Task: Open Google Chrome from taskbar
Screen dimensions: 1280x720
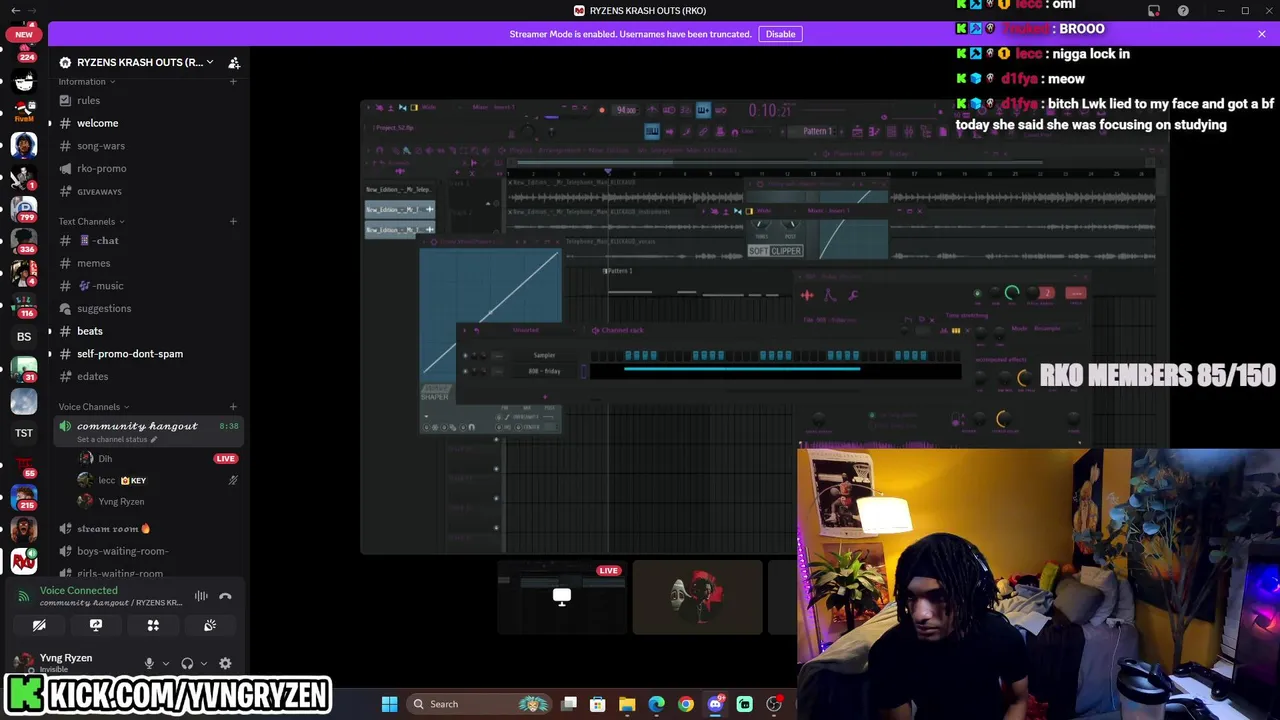Action: [686, 704]
